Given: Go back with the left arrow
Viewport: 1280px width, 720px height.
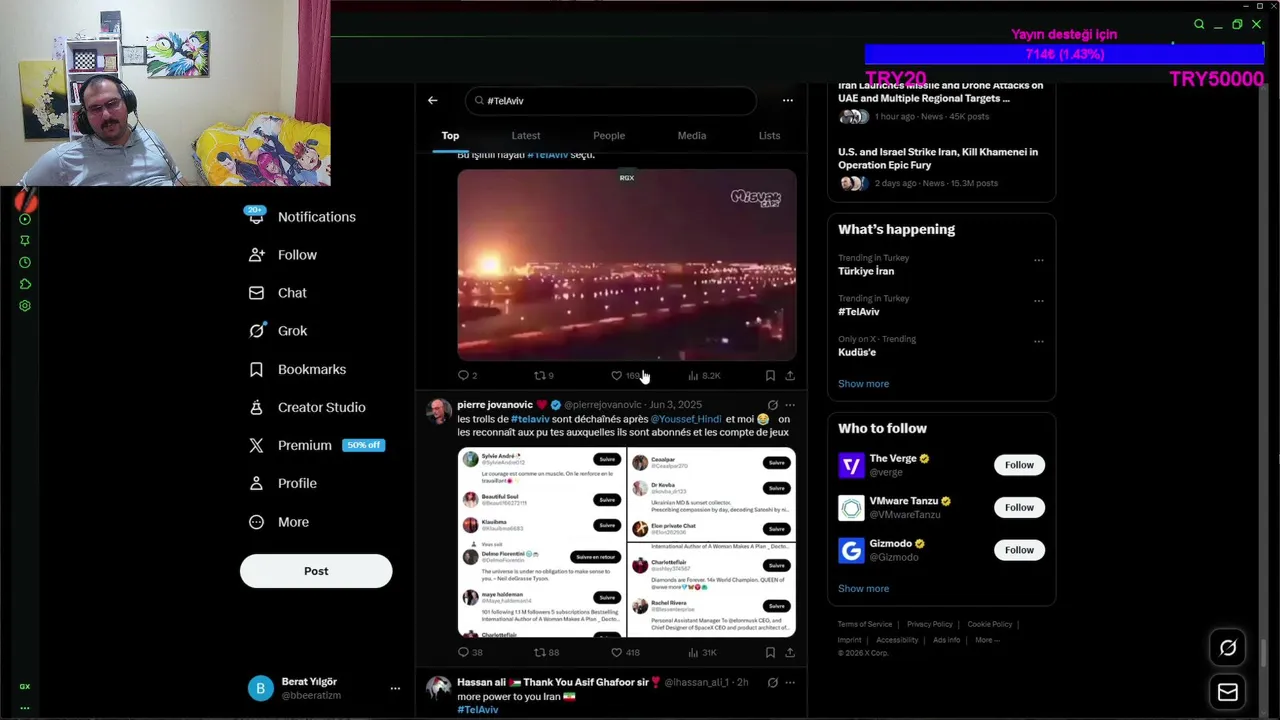Looking at the screenshot, I should point(432,100).
